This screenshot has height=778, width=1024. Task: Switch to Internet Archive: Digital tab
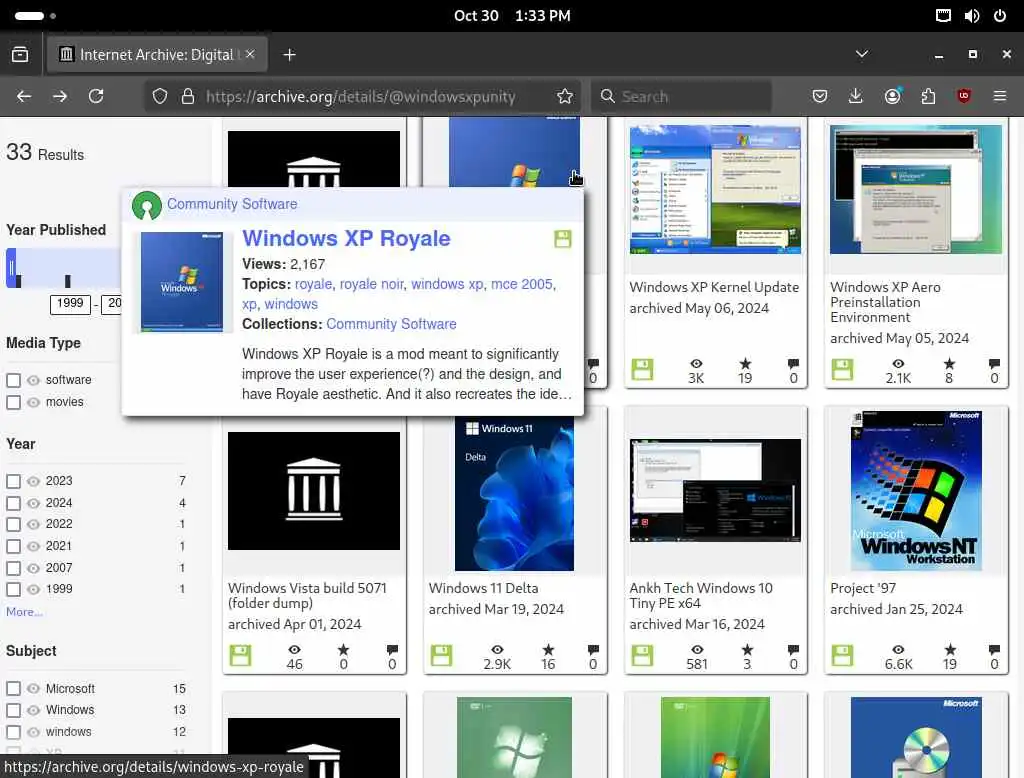coord(157,54)
